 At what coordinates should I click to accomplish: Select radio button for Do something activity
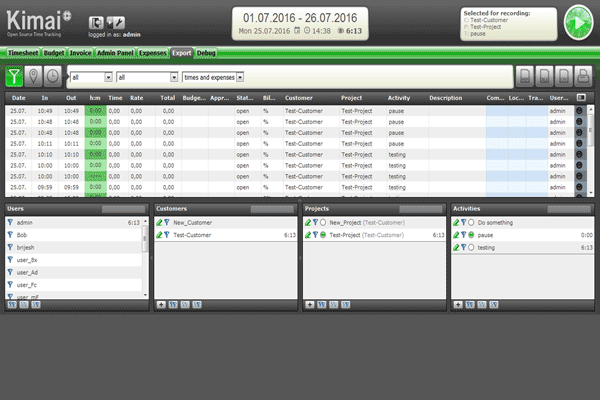click(472, 222)
